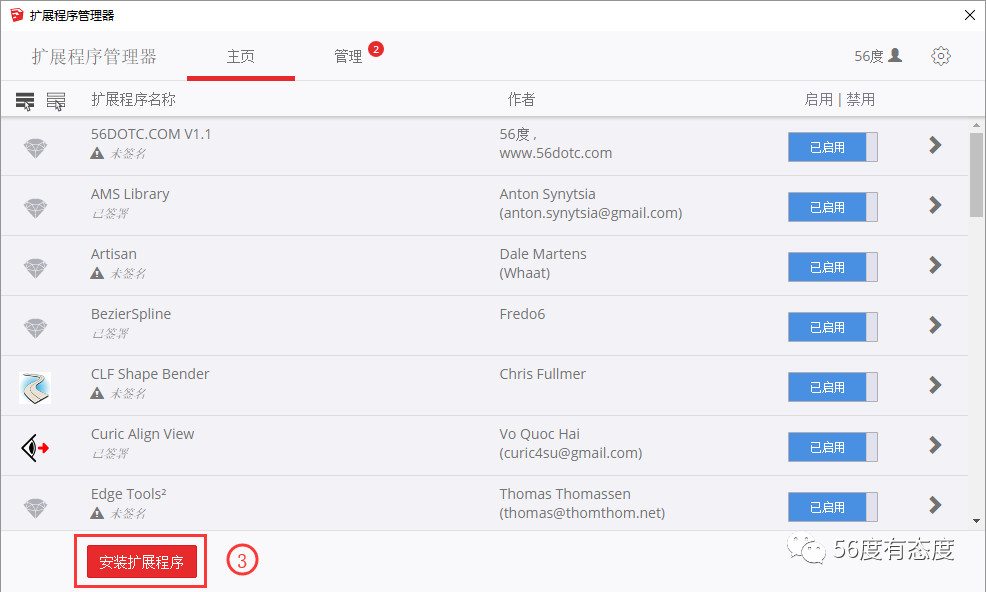Click the 扩展程序名称 column header
Viewport: 986px width, 592px height.
tap(133, 100)
